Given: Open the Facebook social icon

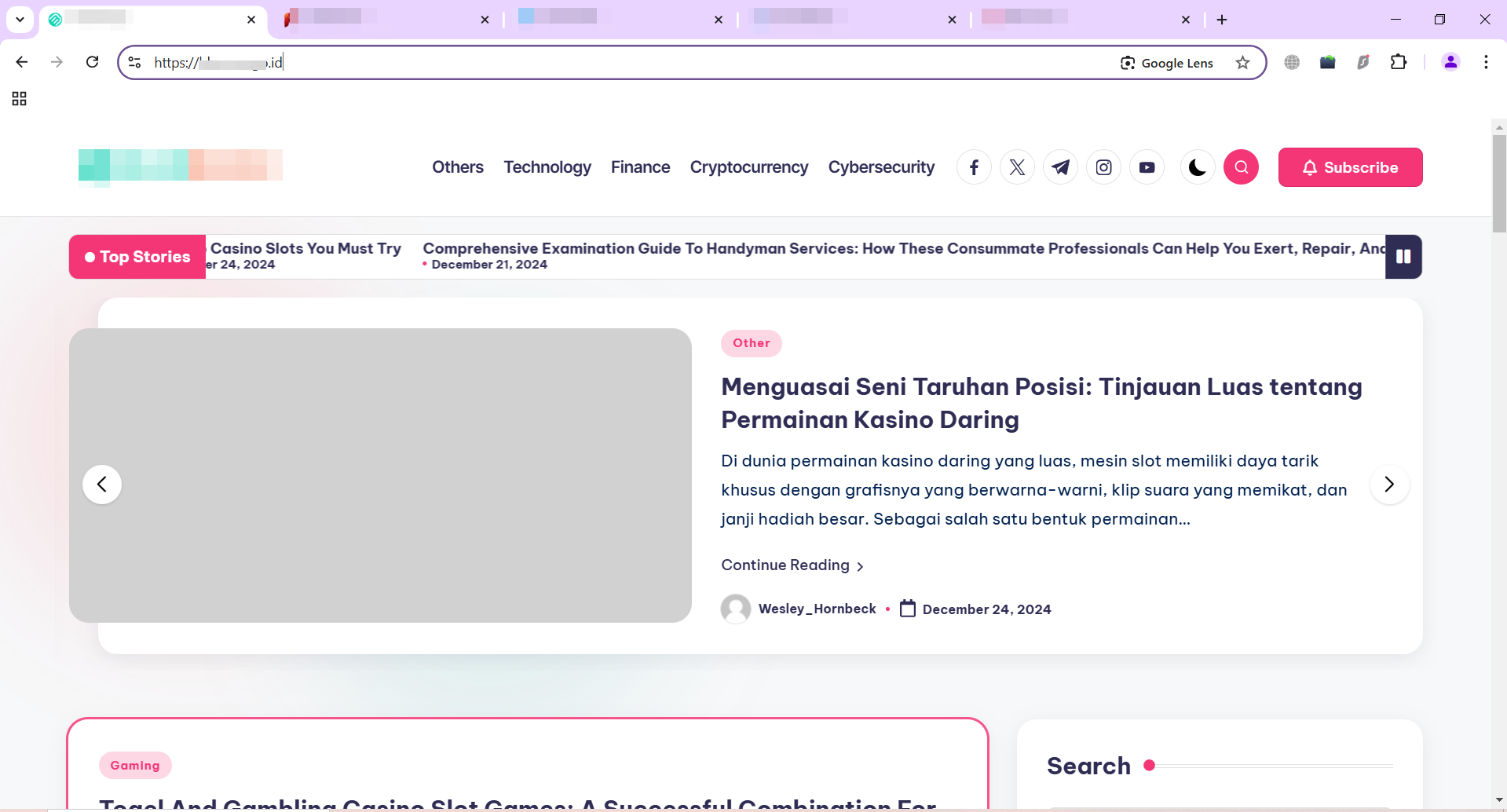Looking at the screenshot, I should pos(974,167).
